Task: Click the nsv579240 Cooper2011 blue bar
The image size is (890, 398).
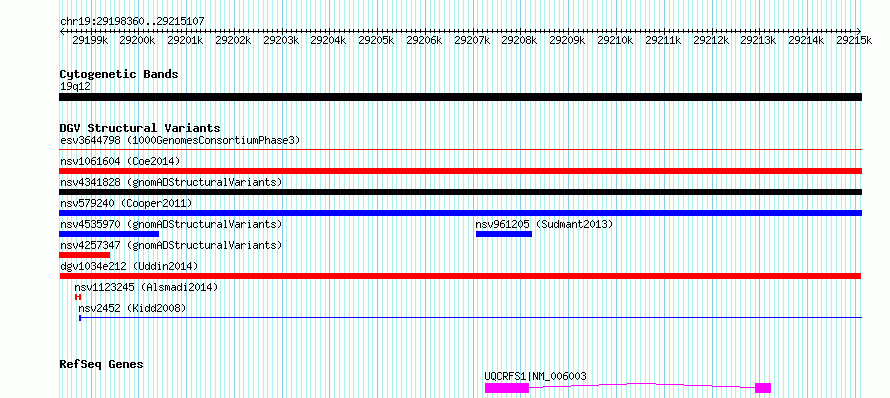Action: [x=460, y=213]
